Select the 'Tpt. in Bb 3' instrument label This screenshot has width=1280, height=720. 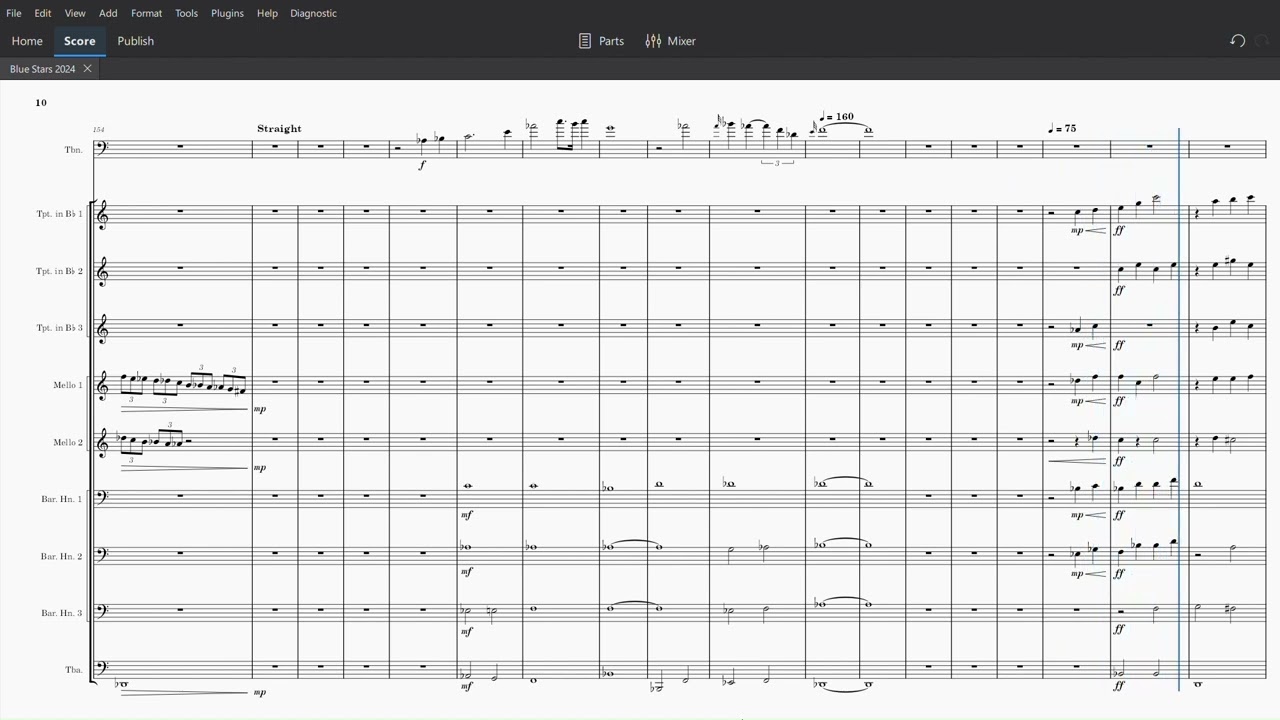tap(60, 328)
